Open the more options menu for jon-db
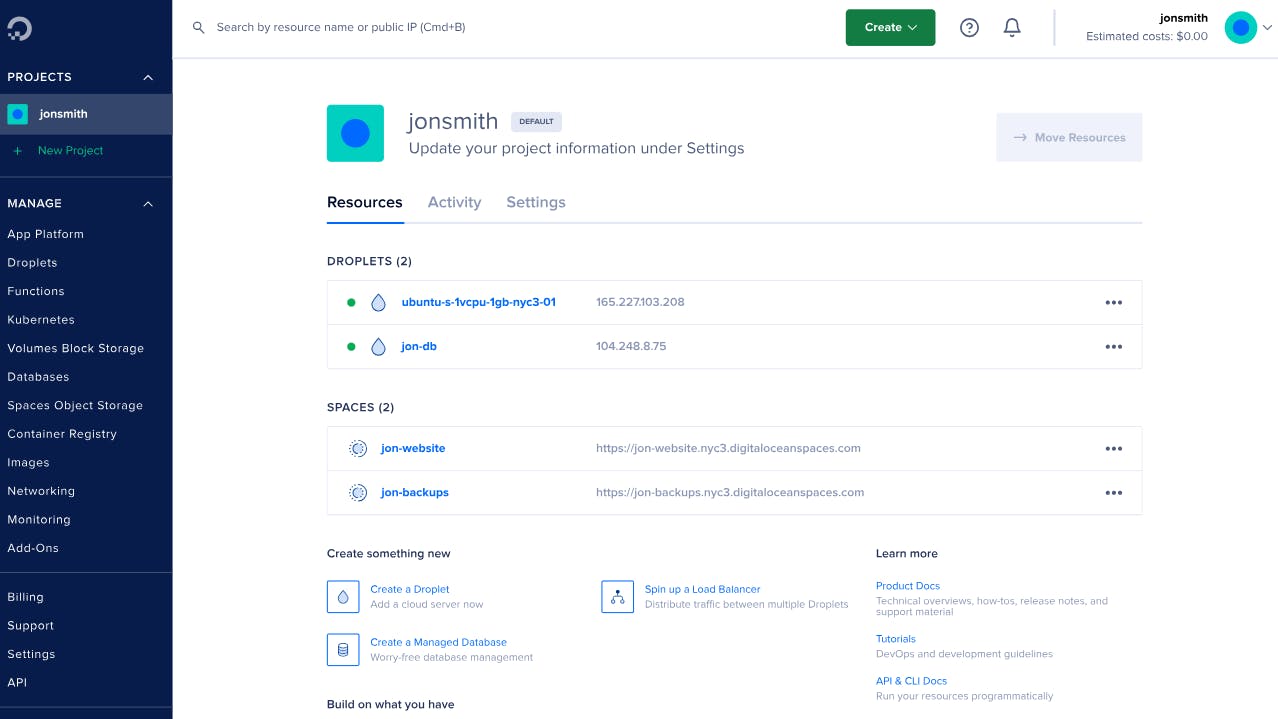1278x719 pixels. [1113, 347]
